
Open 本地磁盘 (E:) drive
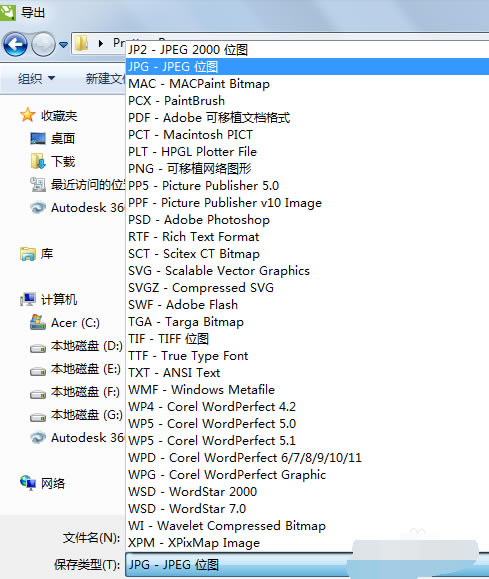[x=76, y=369]
